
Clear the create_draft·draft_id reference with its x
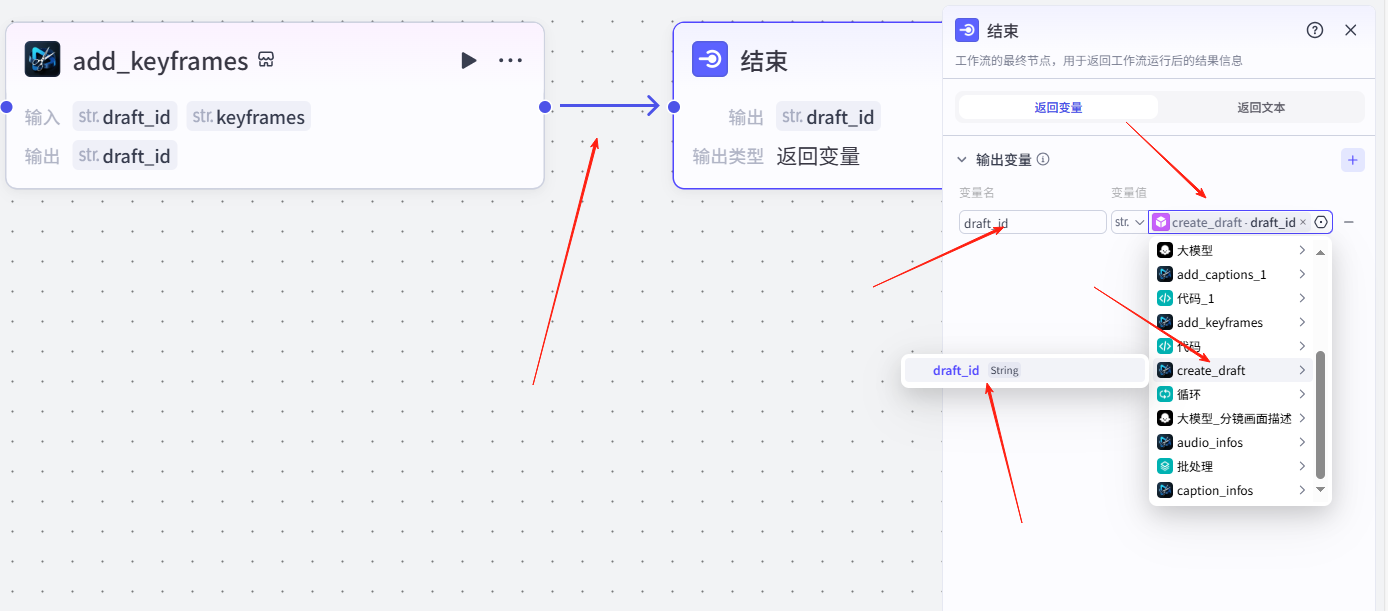[1303, 222]
